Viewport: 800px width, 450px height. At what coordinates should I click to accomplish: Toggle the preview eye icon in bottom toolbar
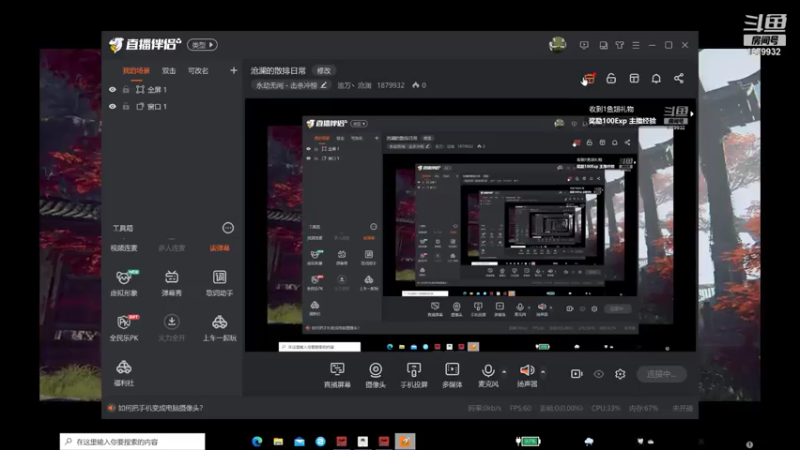(x=598, y=374)
